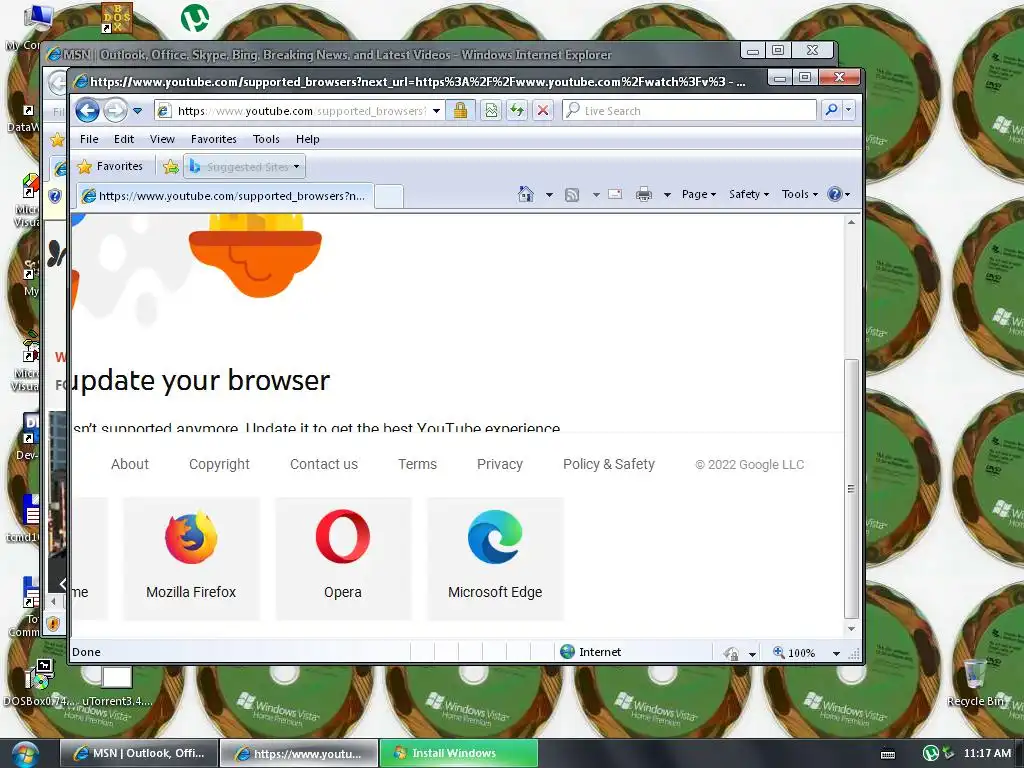Viewport: 1024px width, 768px height.
Task: Open the File menu
Action: click(x=89, y=138)
